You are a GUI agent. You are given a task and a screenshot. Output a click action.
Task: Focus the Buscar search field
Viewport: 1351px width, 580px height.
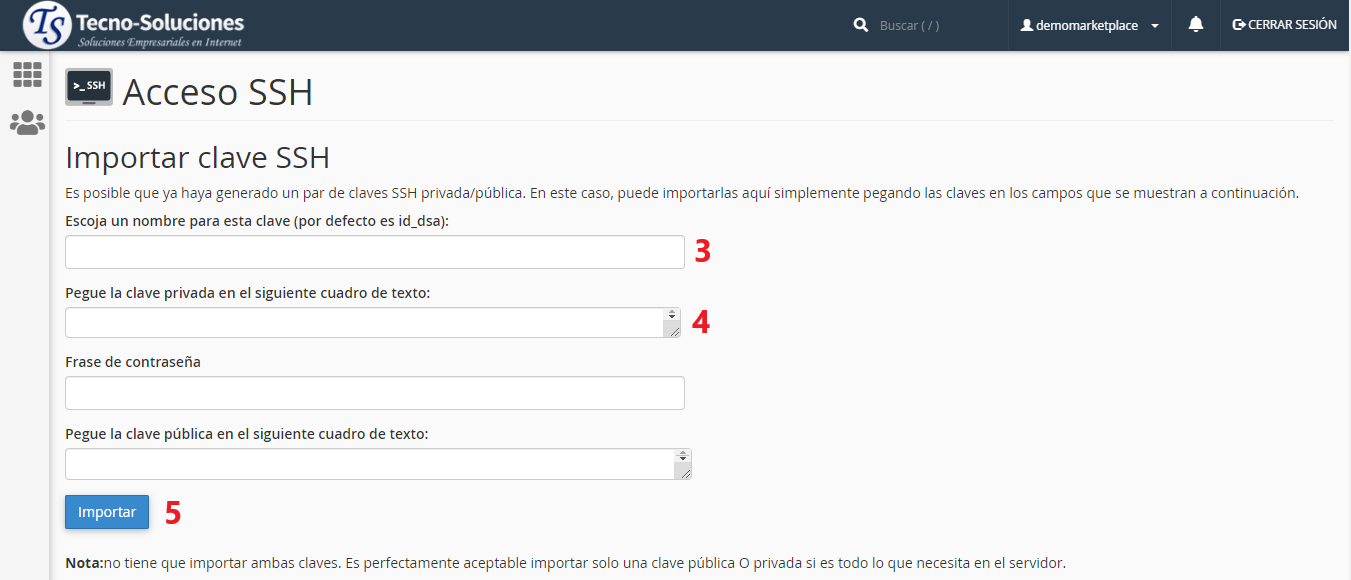point(935,26)
